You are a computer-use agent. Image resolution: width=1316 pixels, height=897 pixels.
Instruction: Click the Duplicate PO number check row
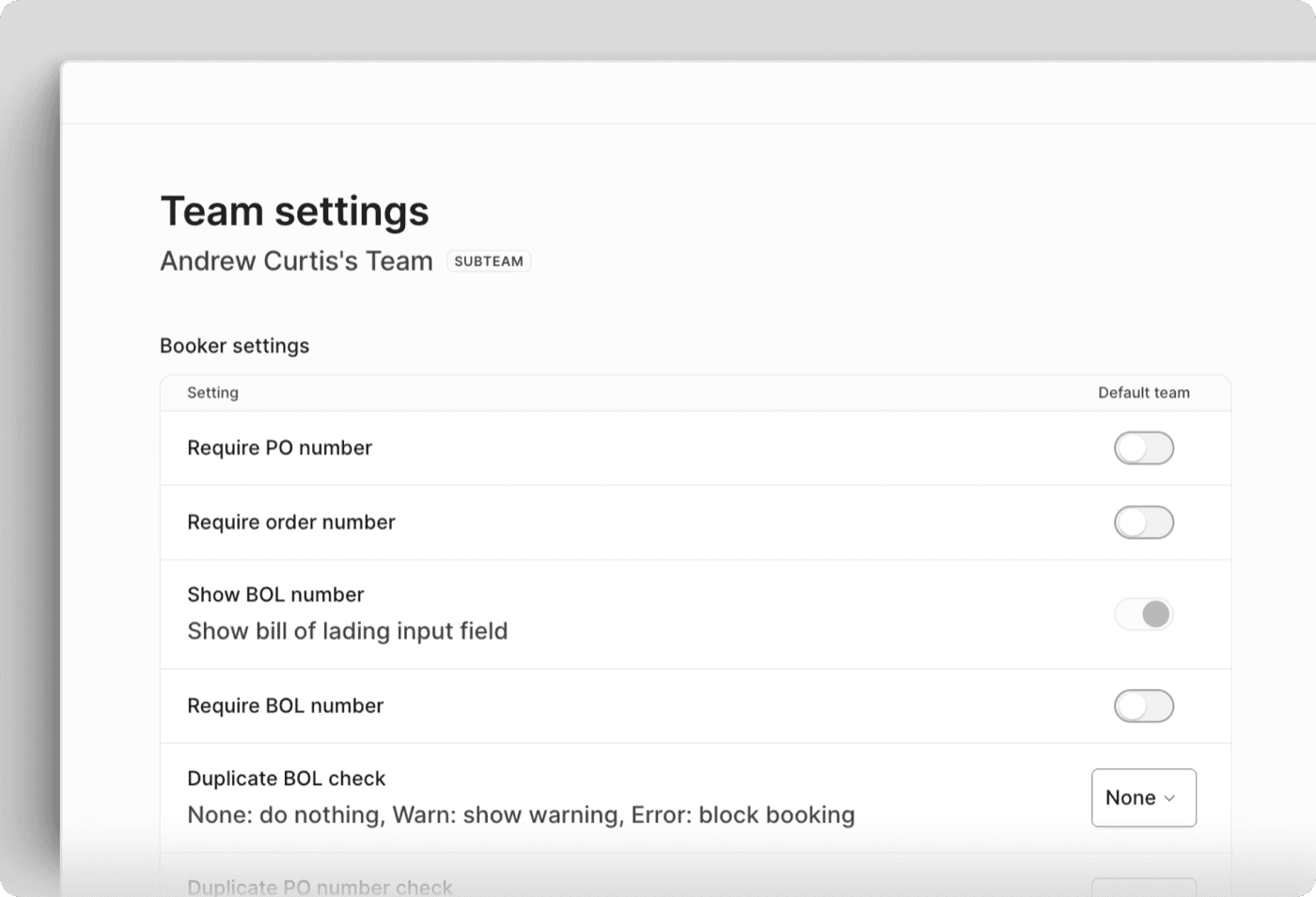[x=320, y=885]
